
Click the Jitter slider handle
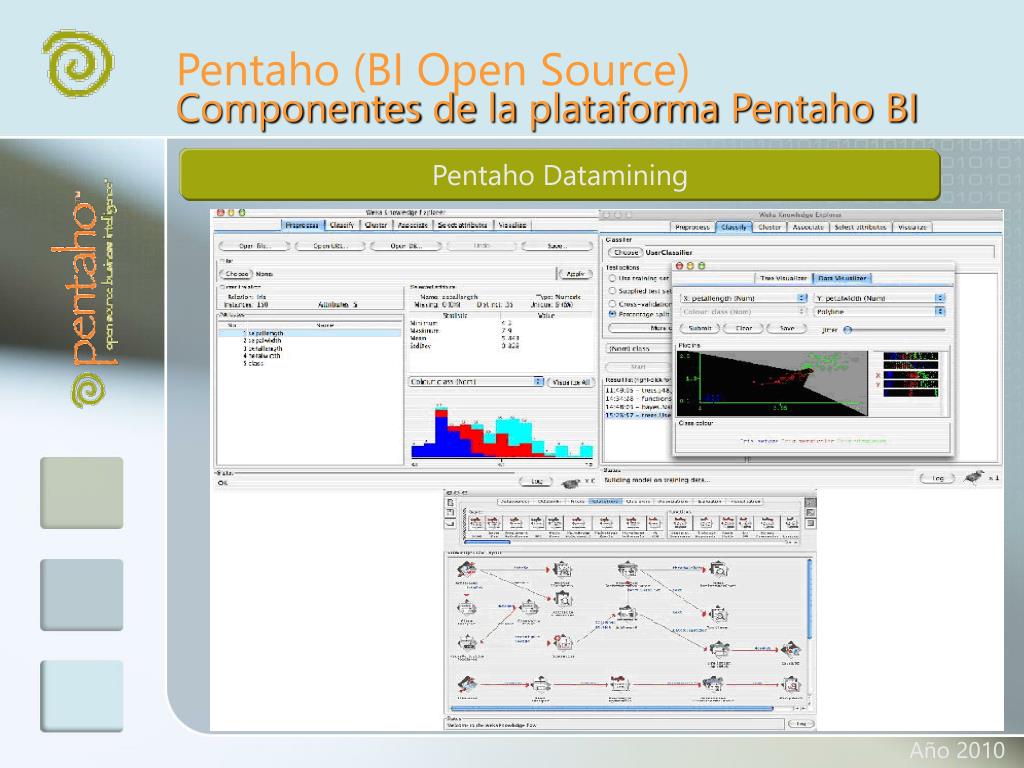[848, 330]
